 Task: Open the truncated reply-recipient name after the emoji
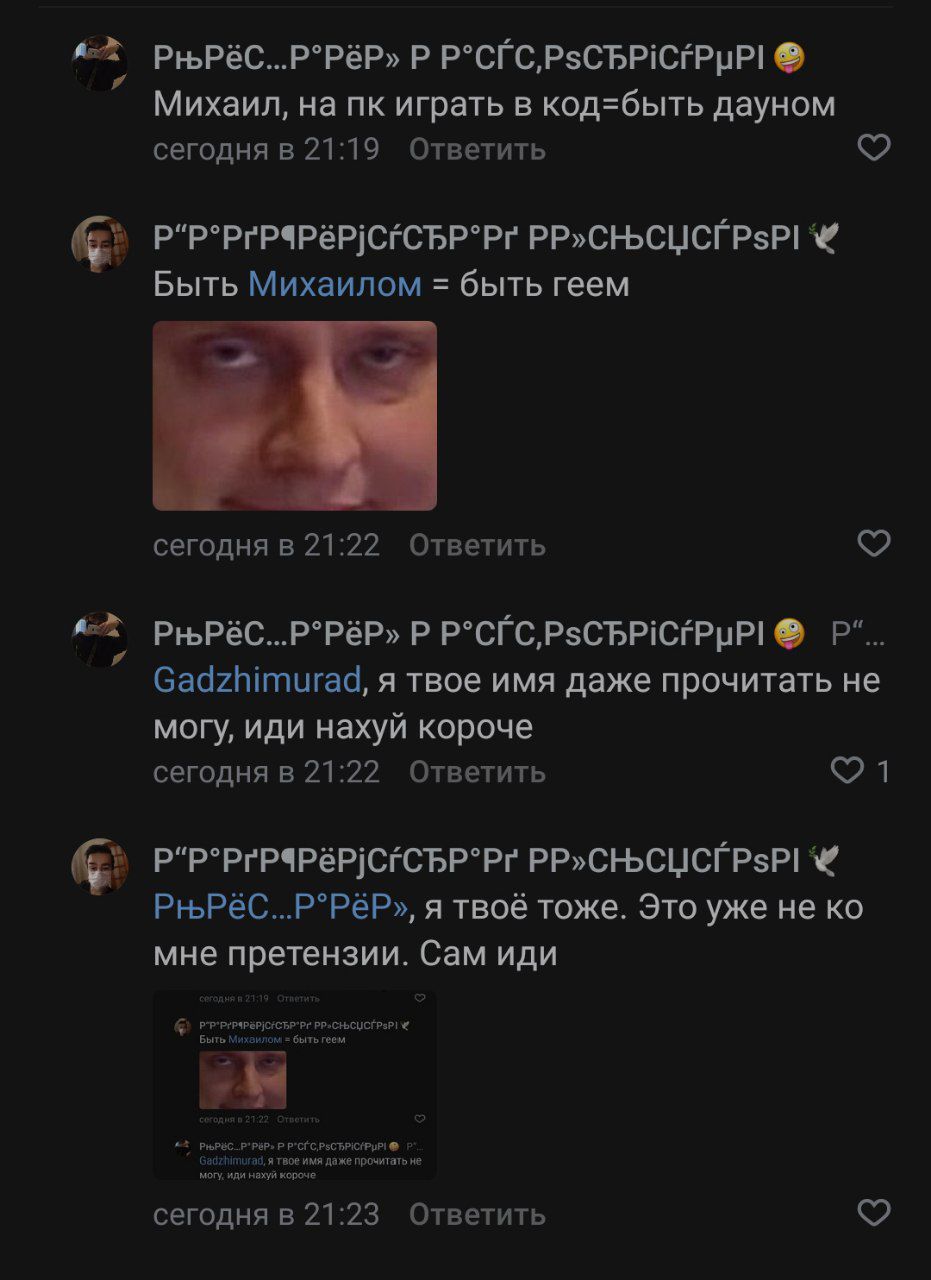[x=858, y=633]
